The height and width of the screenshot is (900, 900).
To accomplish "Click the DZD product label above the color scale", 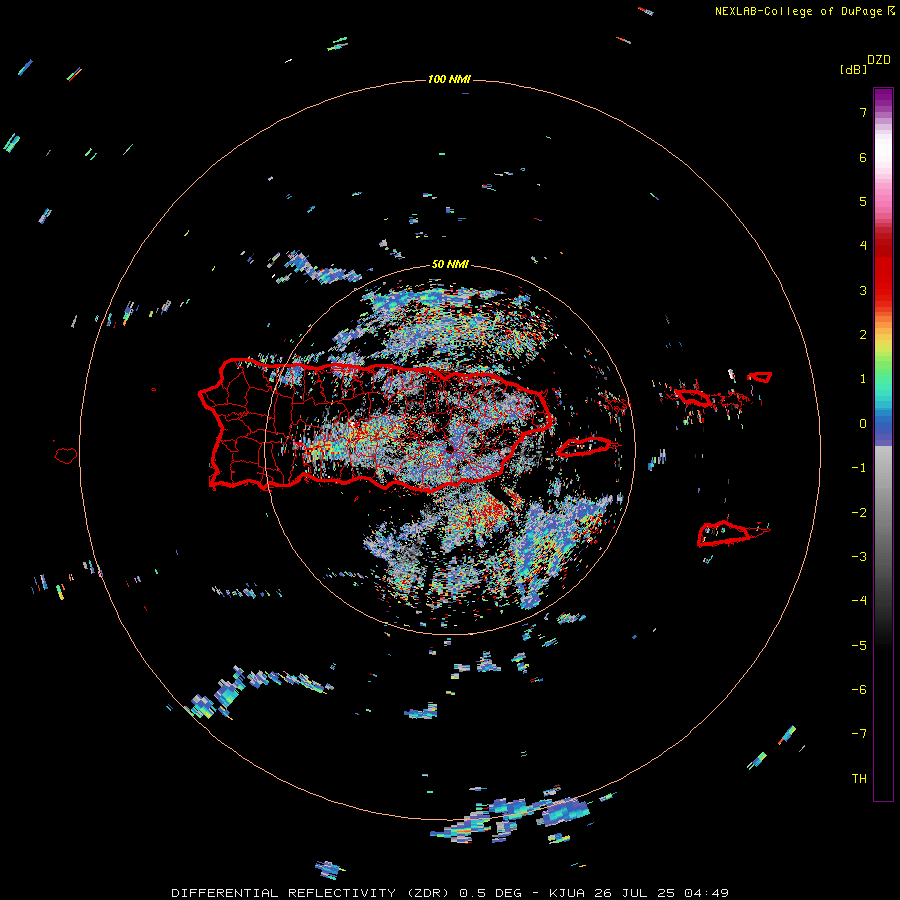I will (x=879, y=60).
